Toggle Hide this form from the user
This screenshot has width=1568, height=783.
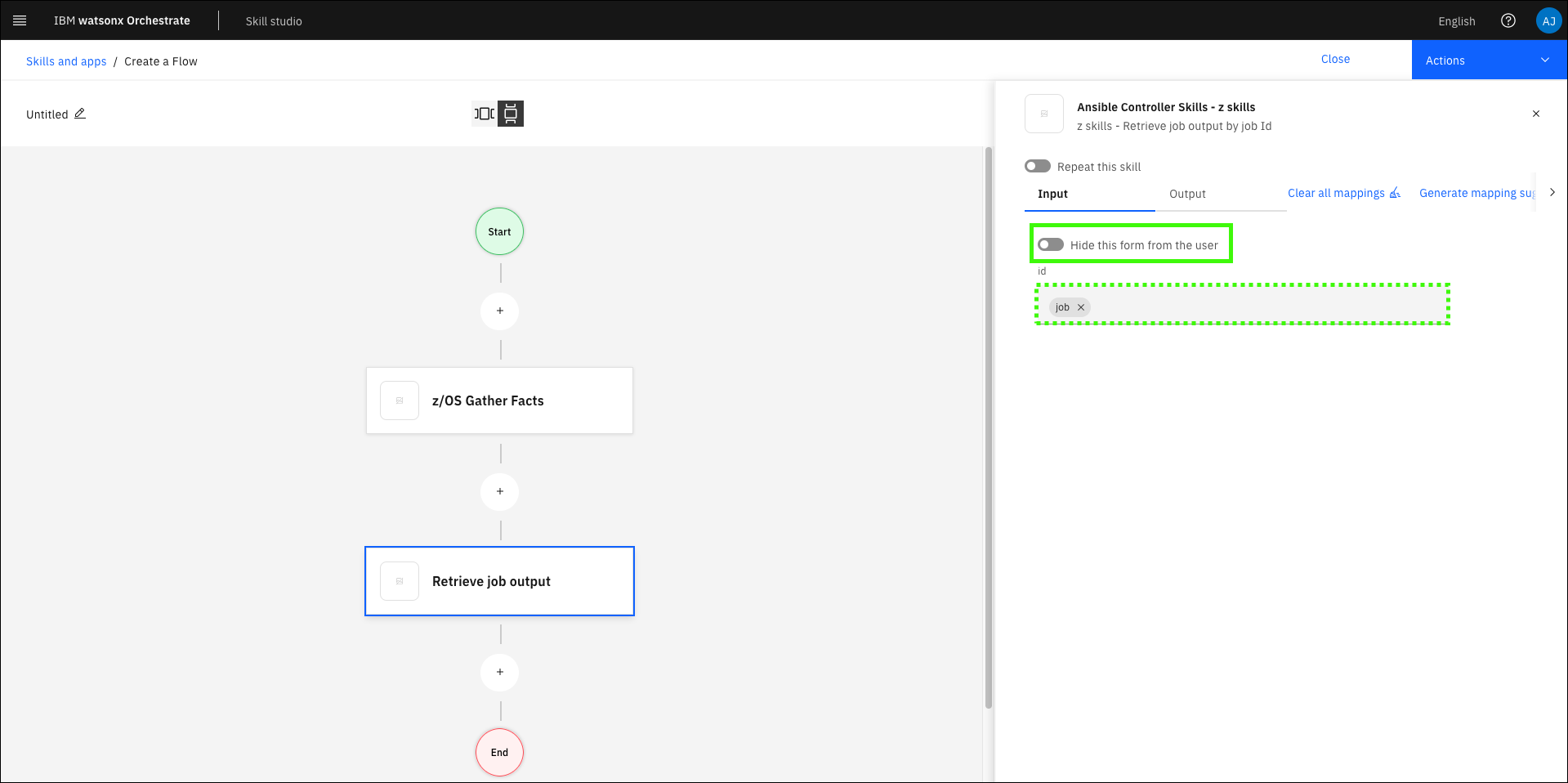(x=1051, y=244)
